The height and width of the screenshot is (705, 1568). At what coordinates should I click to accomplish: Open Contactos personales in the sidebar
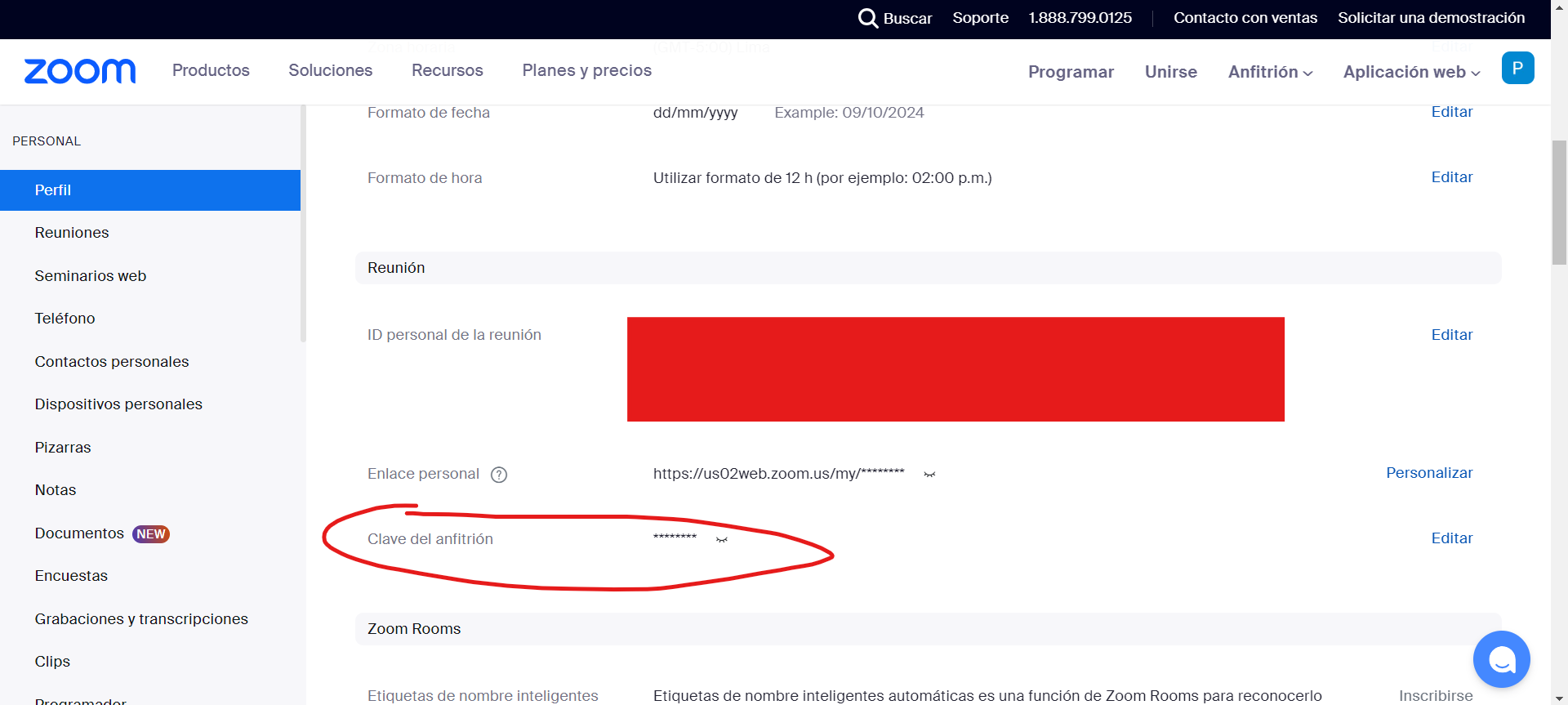[x=112, y=362]
